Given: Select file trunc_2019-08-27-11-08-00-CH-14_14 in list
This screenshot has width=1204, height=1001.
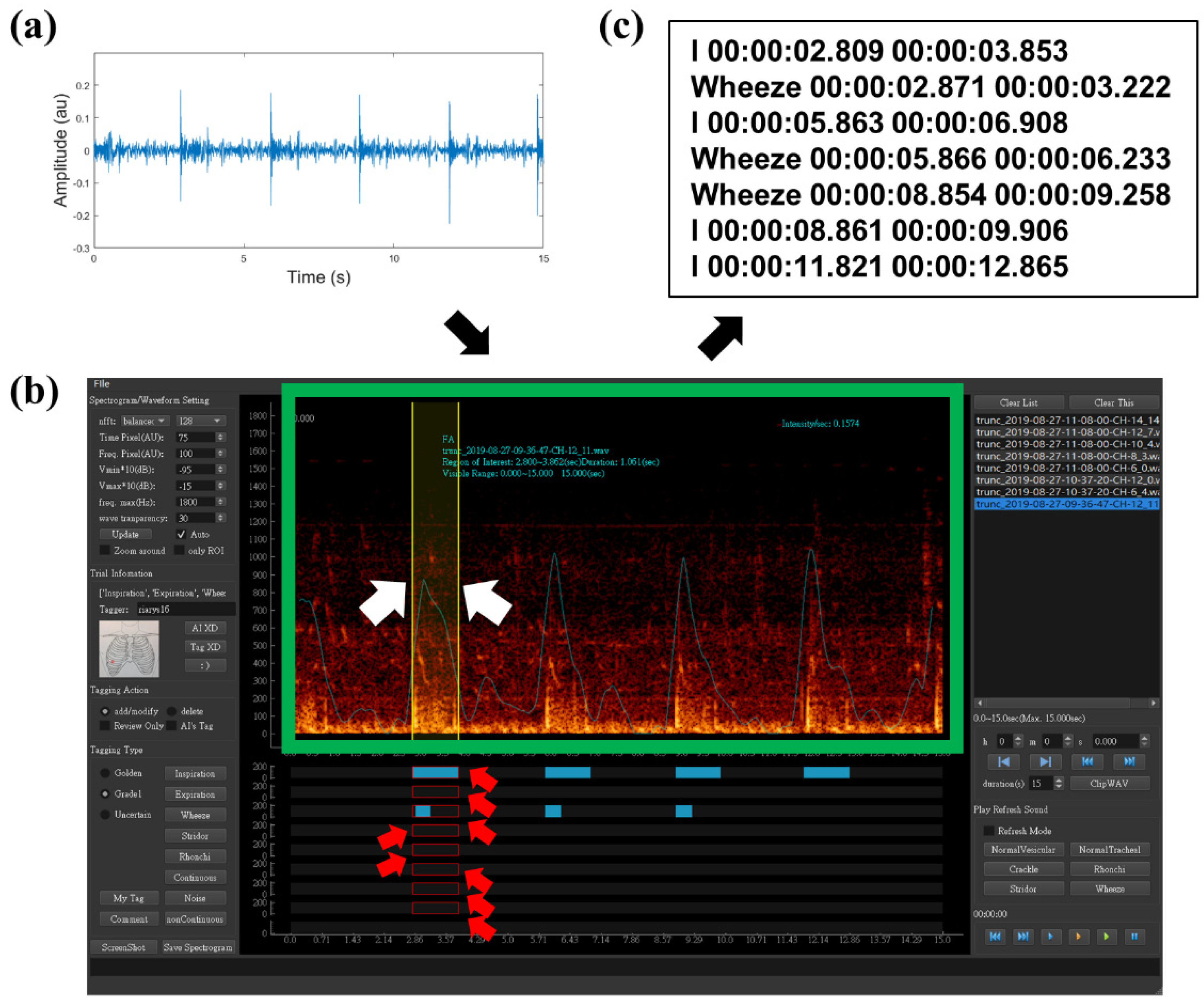Looking at the screenshot, I should point(1067,420).
